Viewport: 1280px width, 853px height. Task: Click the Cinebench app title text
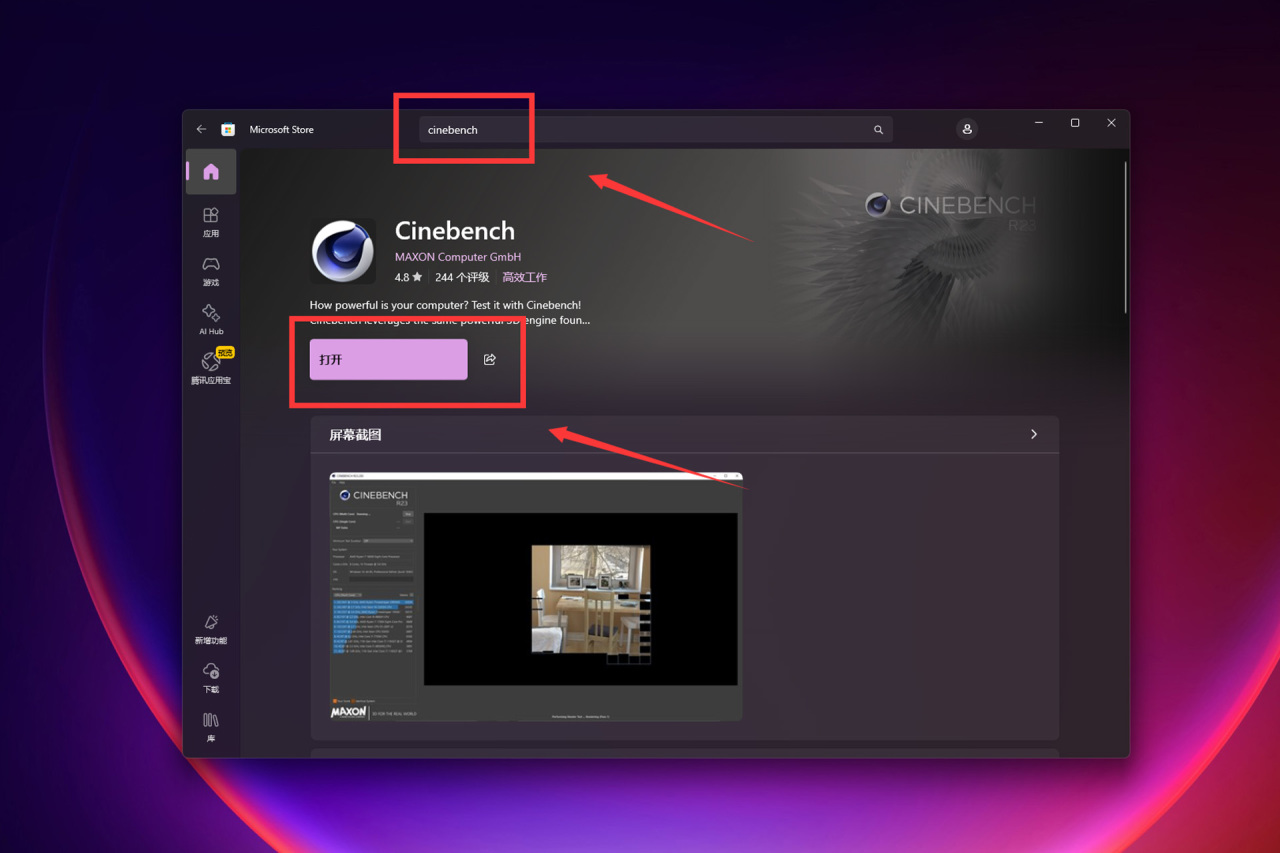(x=455, y=230)
